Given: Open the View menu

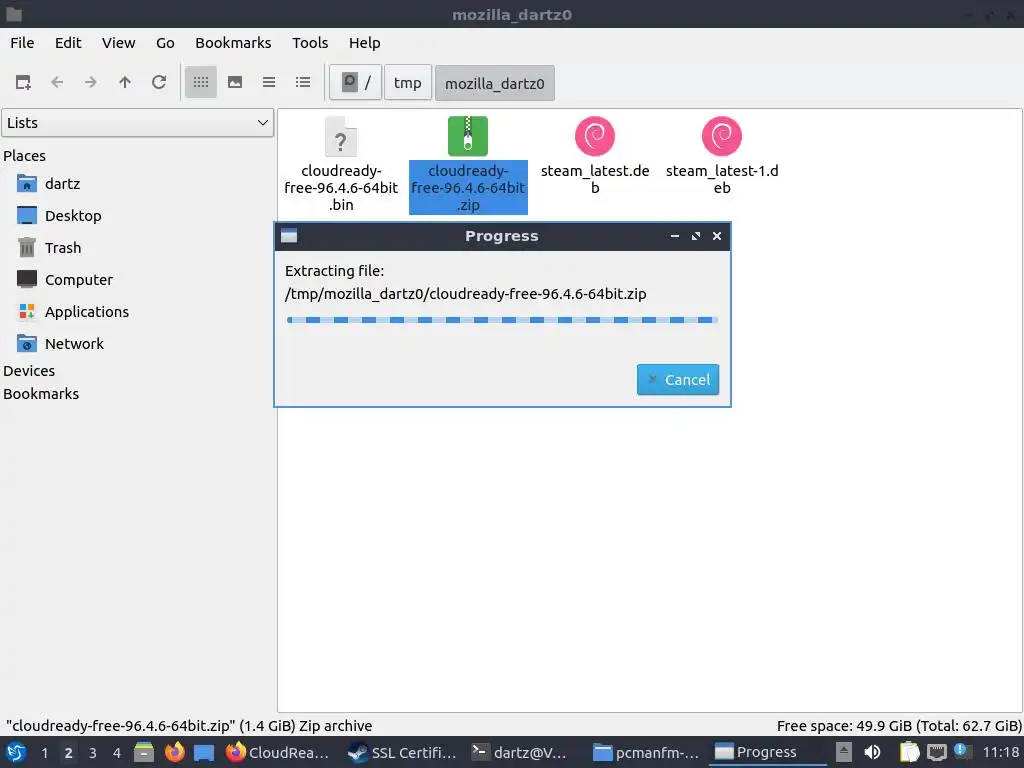Looking at the screenshot, I should pos(118,42).
